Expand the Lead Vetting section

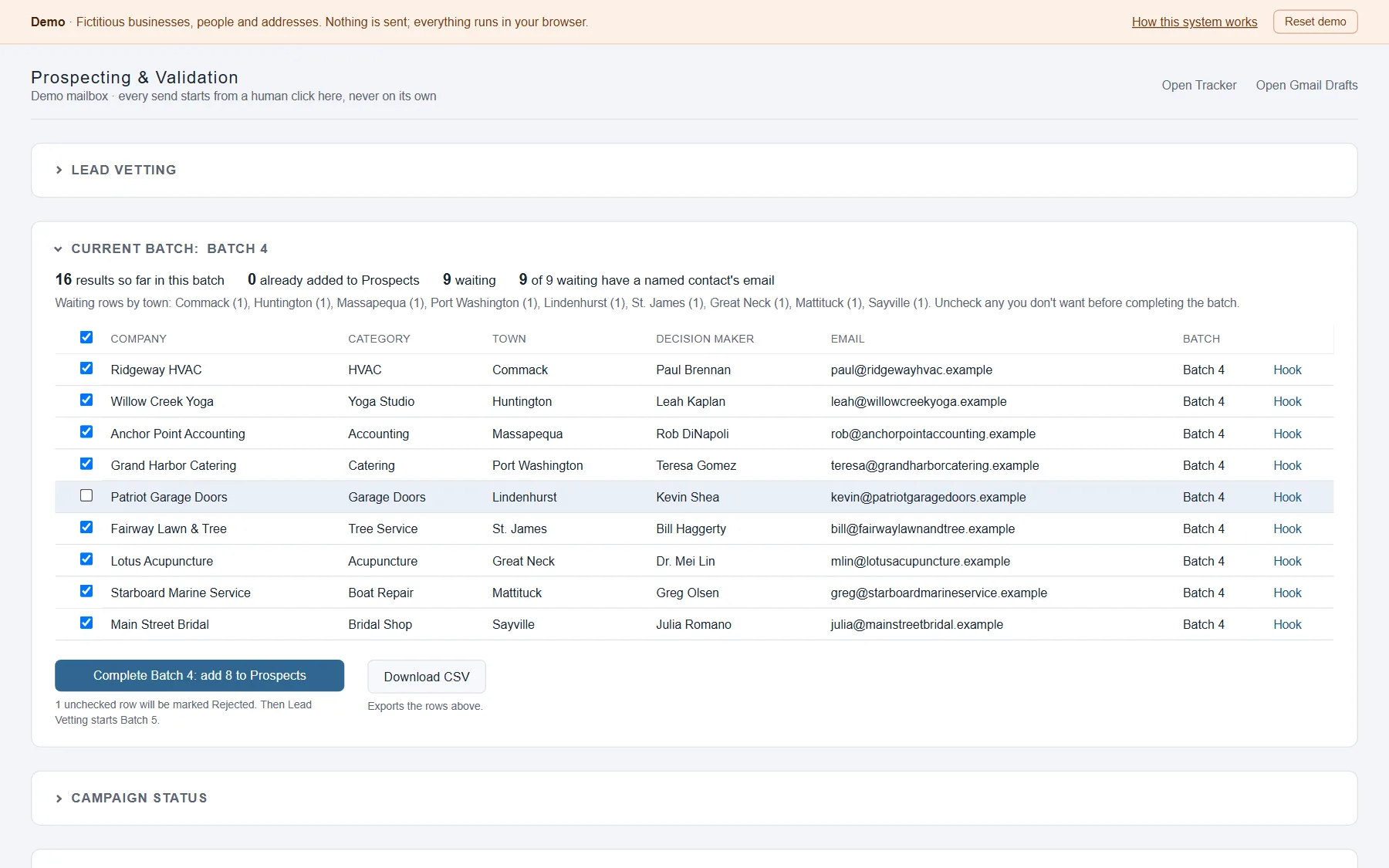116,170
